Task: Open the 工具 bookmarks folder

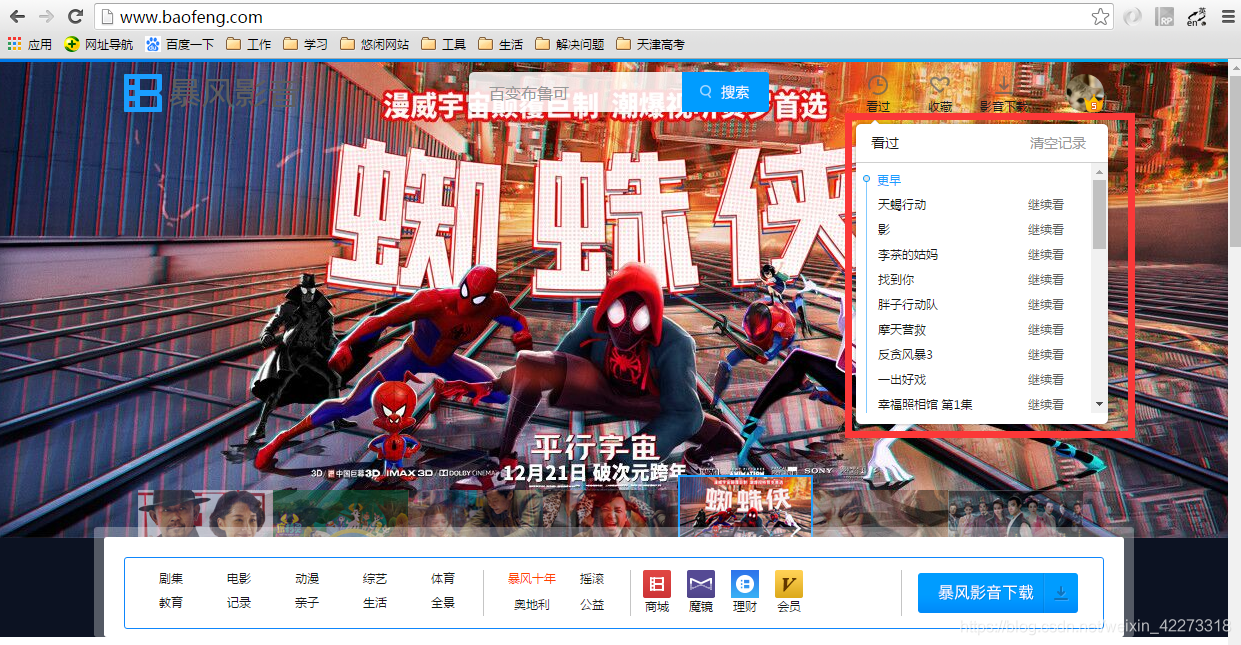Action: (444, 44)
